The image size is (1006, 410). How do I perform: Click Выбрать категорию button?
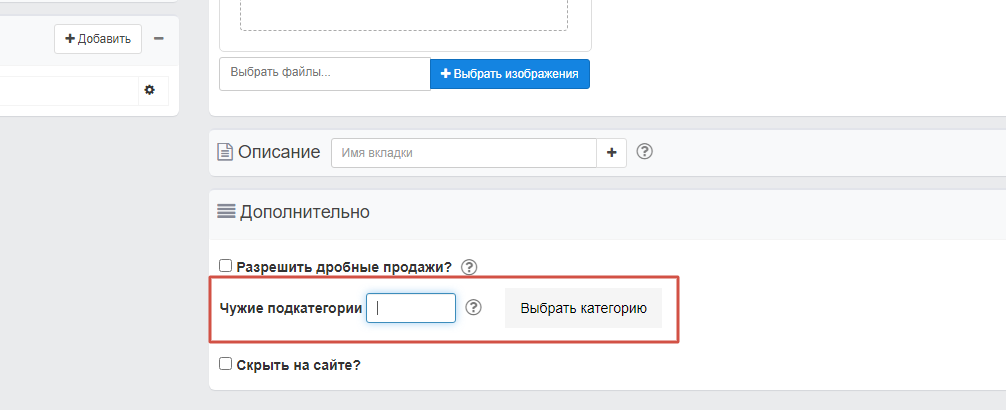[x=583, y=308]
